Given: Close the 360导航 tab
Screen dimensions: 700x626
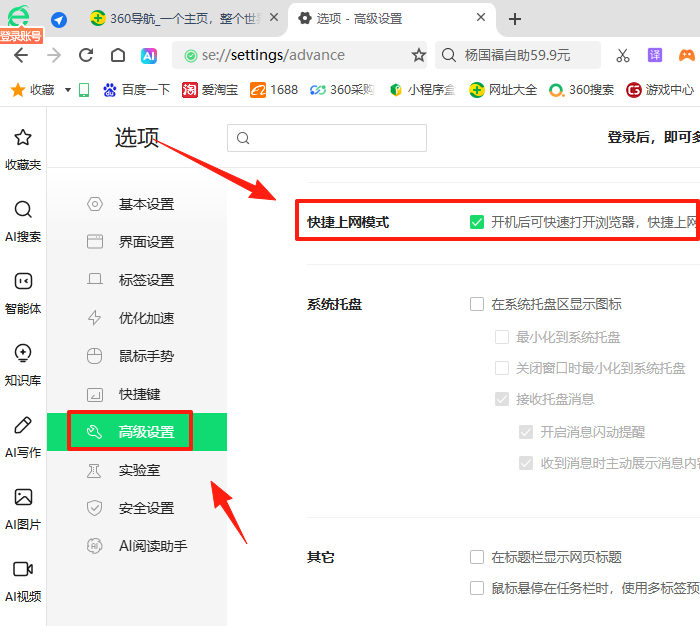Looking at the screenshot, I should [274, 18].
